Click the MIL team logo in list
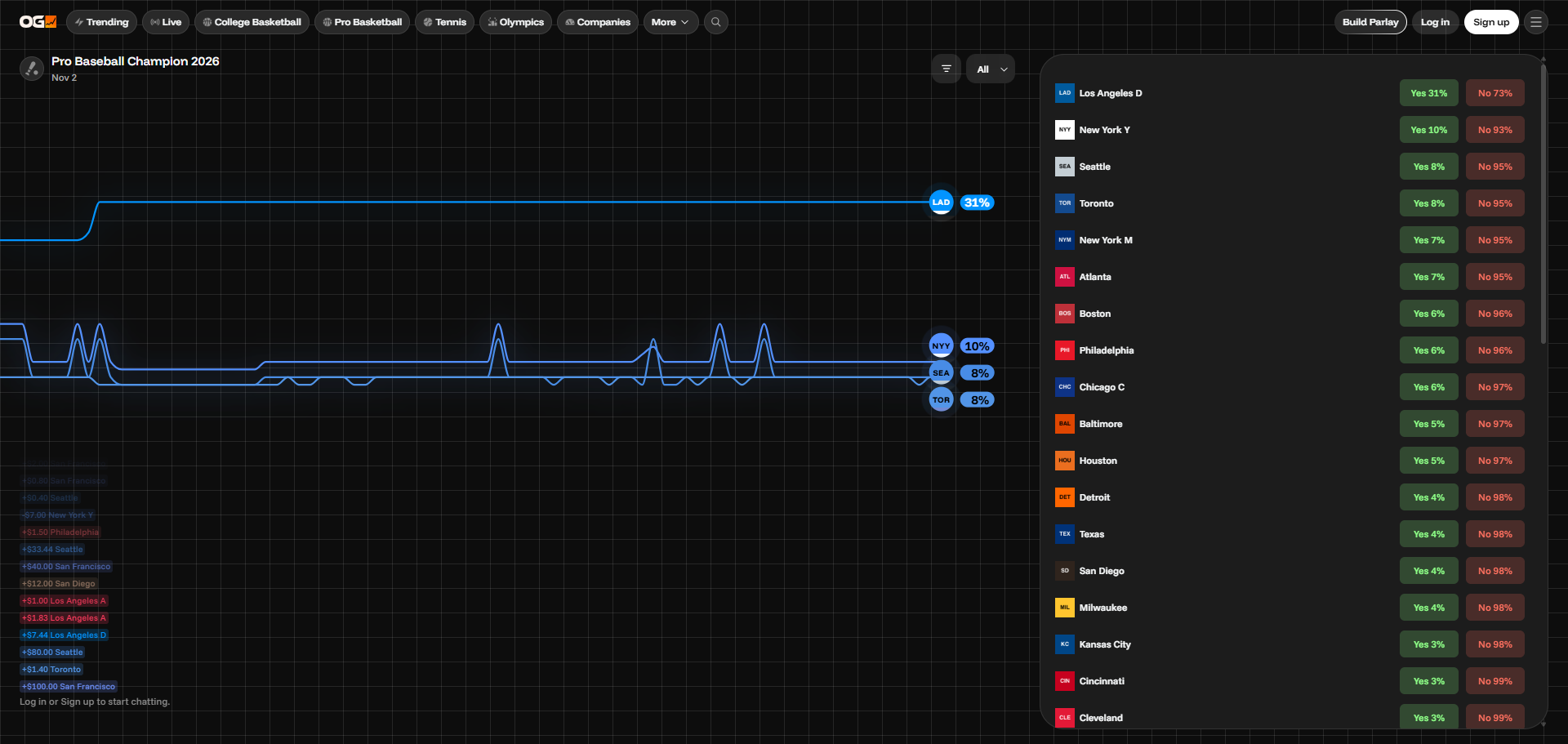This screenshot has height=744, width=1568. pos(1065,608)
